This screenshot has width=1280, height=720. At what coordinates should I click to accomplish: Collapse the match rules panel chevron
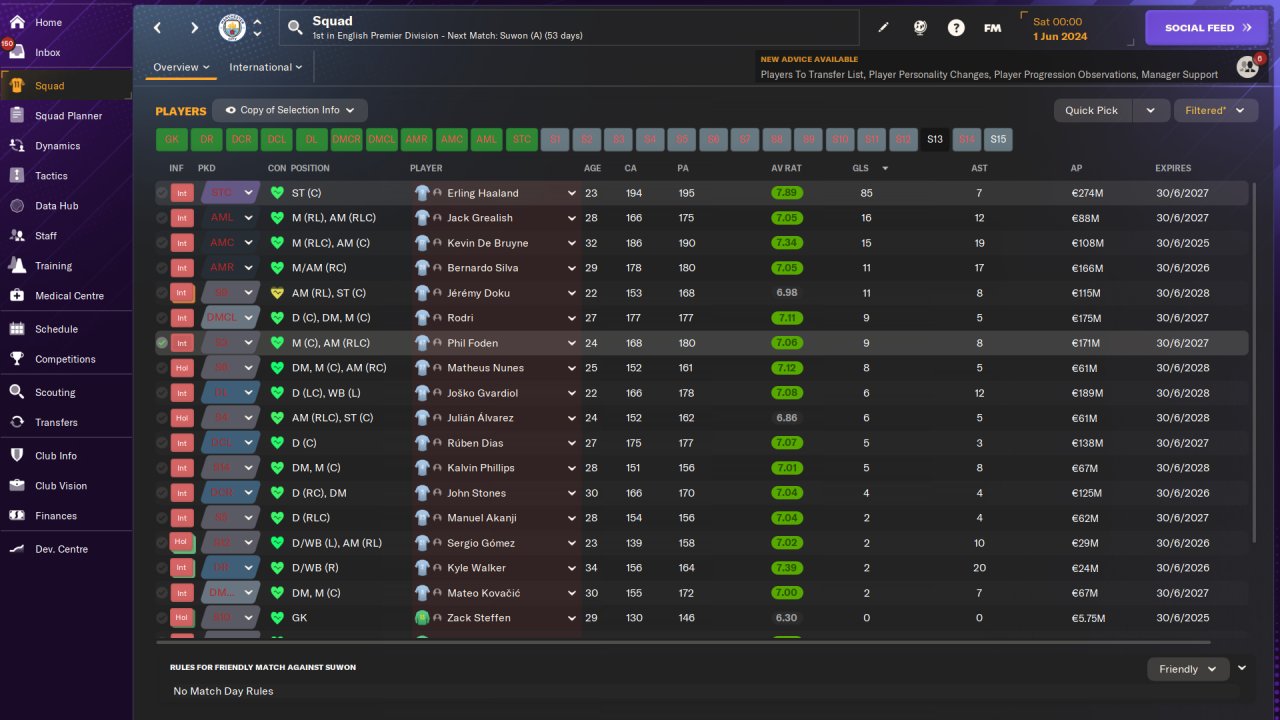[1242, 668]
